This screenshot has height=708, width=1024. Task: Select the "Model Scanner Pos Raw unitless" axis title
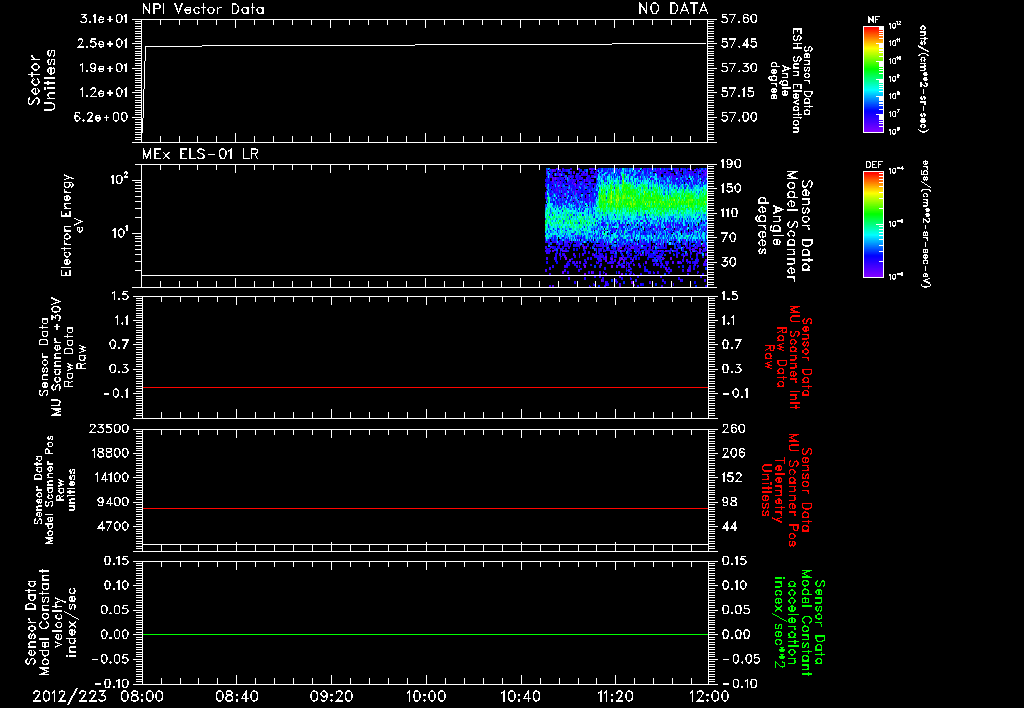pyautogui.click(x=55, y=490)
